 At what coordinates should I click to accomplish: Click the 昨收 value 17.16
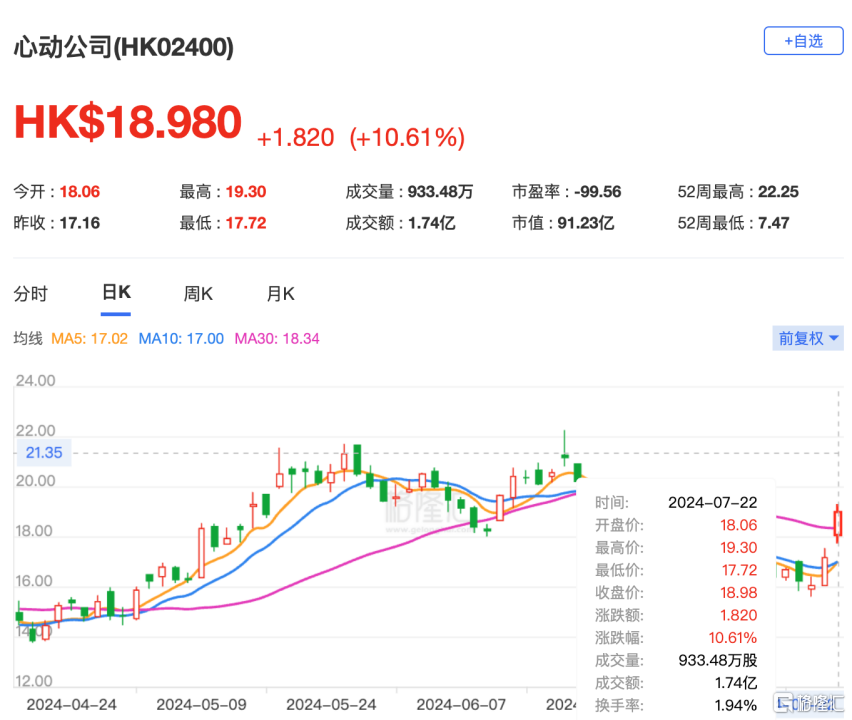[80, 223]
